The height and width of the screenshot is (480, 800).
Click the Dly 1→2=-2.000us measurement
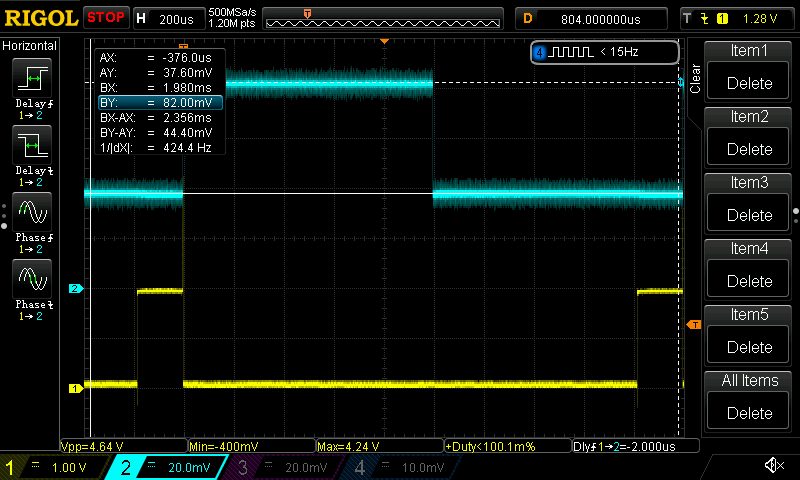coord(636,446)
